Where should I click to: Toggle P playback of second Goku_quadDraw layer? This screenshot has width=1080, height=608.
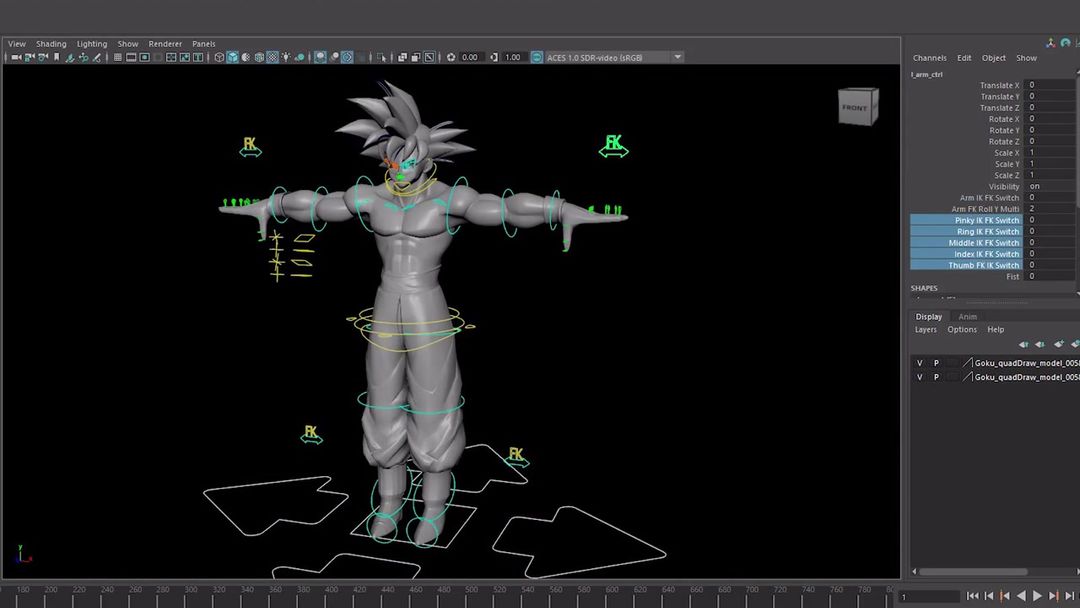tap(936, 377)
